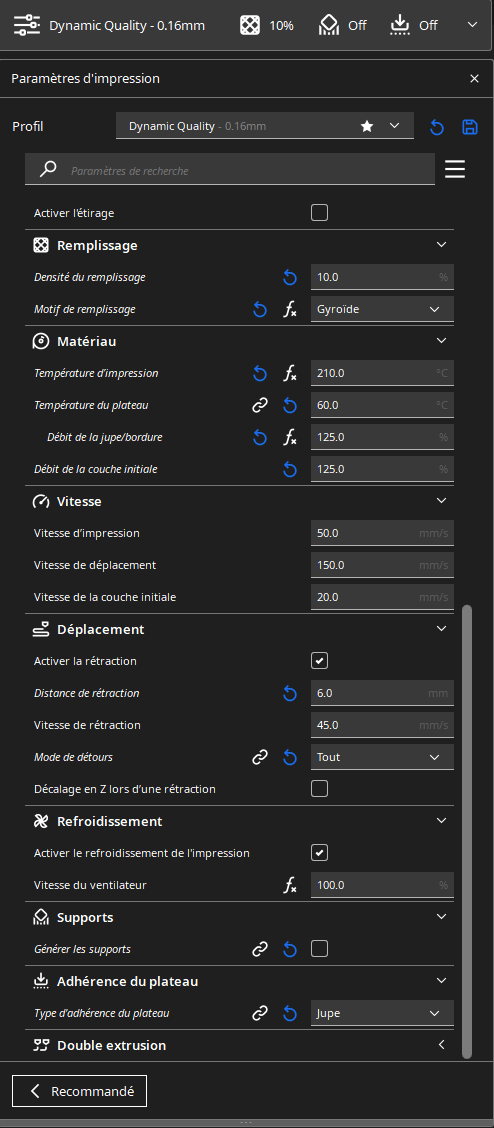Click the star icon in profile selector
This screenshot has width=494, height=1128.
(x=367, y=127)
